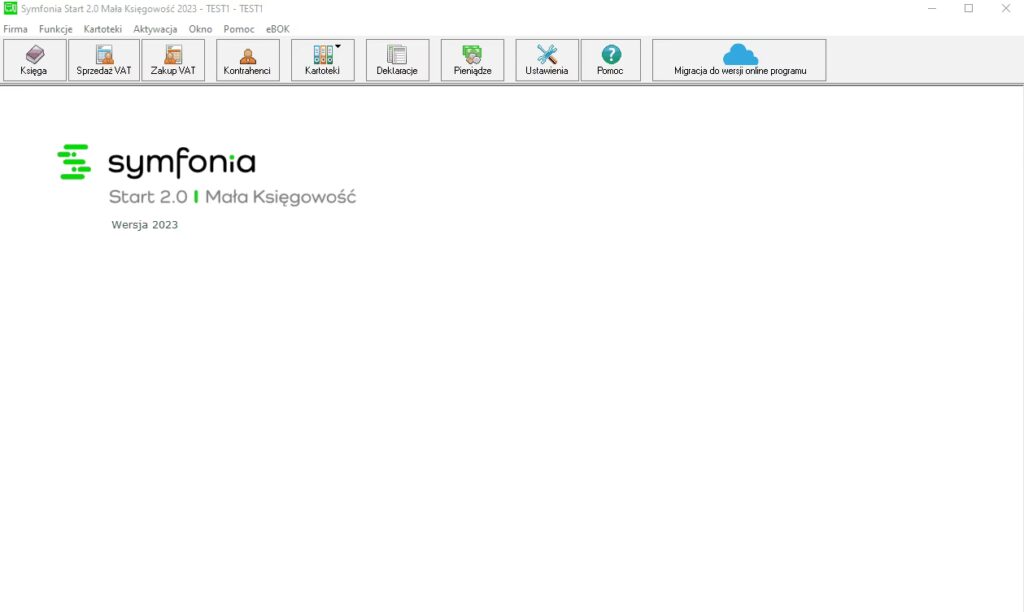
Task: Open the Deklaracje declarations icon
Action: pos(397,55)
